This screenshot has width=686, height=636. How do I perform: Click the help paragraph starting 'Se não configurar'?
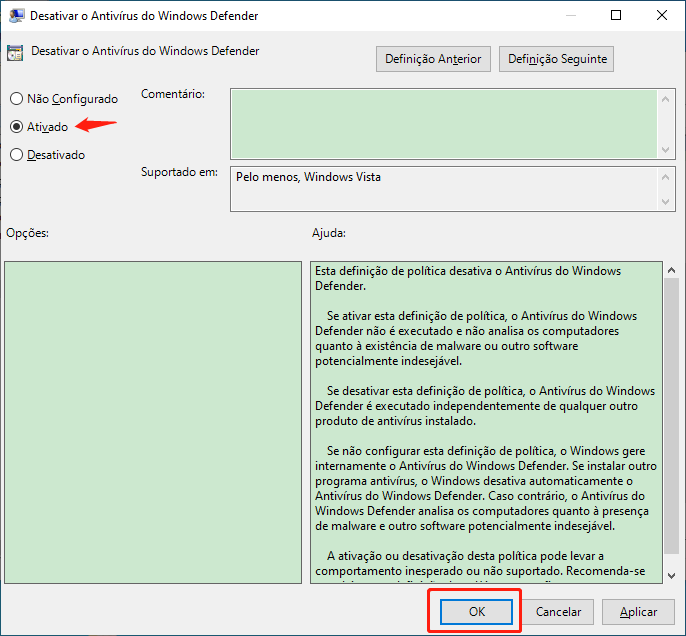486,488
